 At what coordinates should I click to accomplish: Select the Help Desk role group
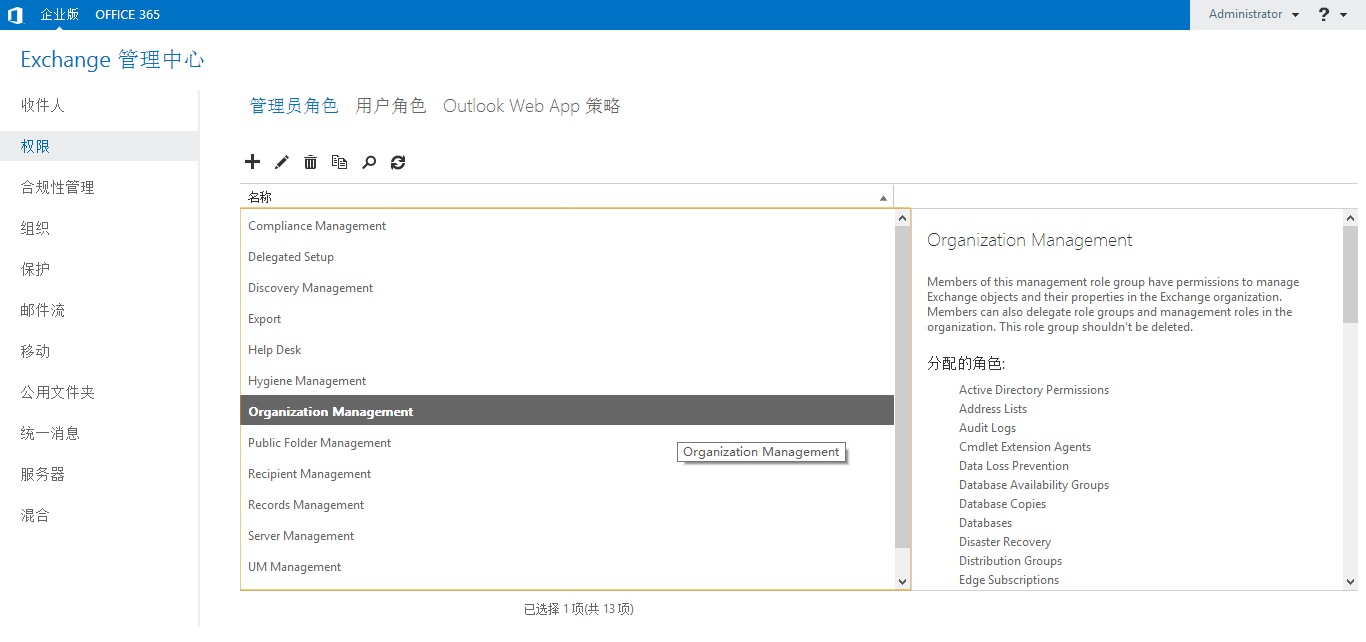point(567,350)
